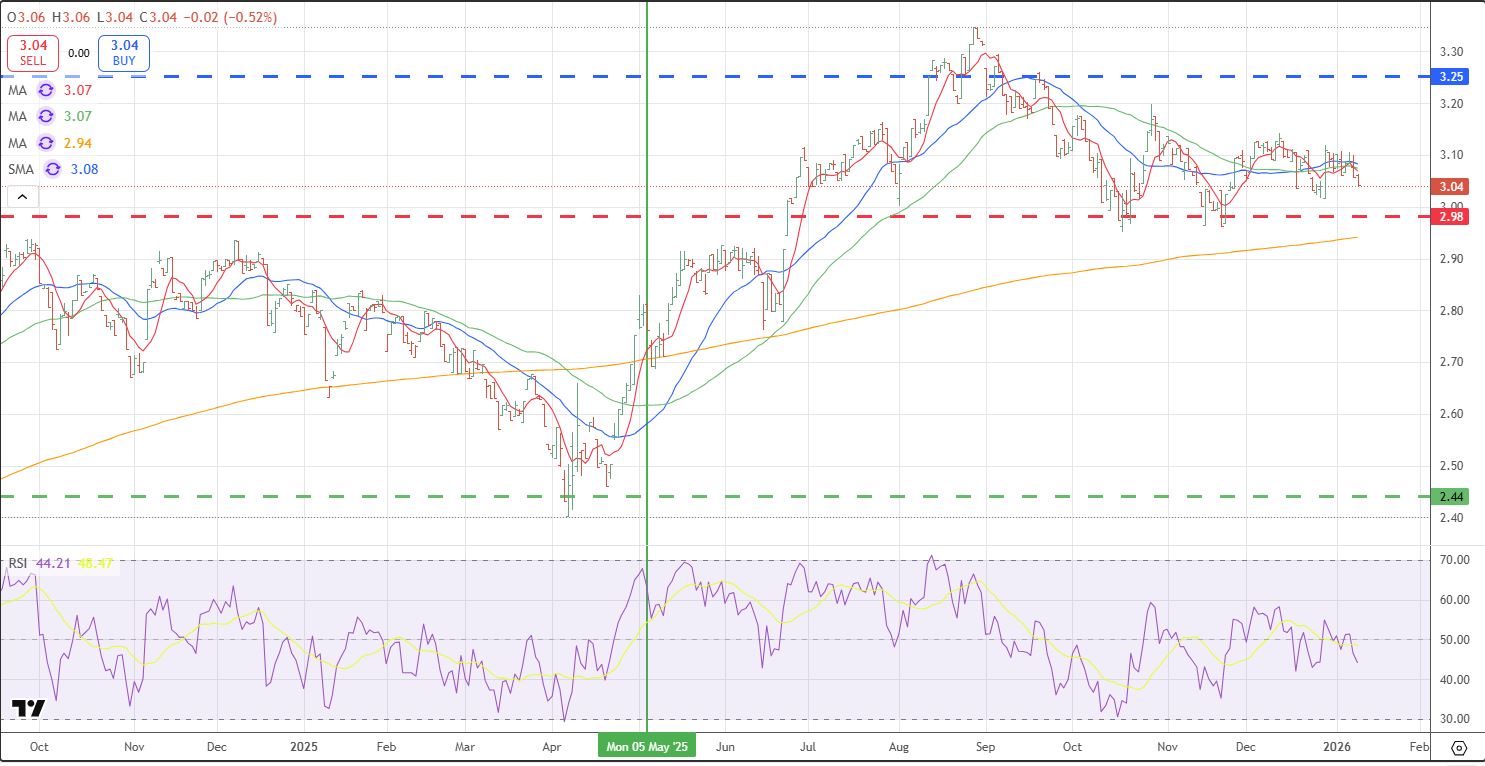The width and height of the screenshot is (1485, 766).
Task: Click refresh icon beside green MA 3.07
Action: pyautogui.click(x=45, y=117)
